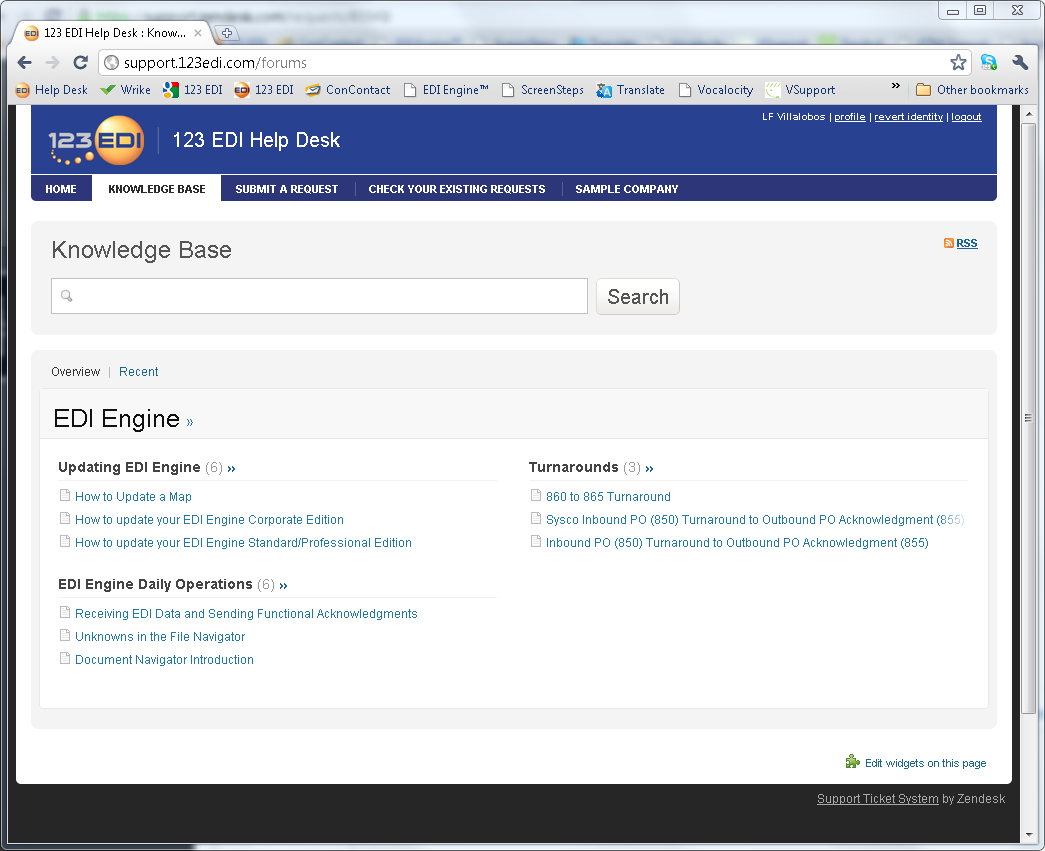The height and width of the screenshot is (851, 1045).
Task: Bookmark this page with the star icon
Action: tap(958, 63)
